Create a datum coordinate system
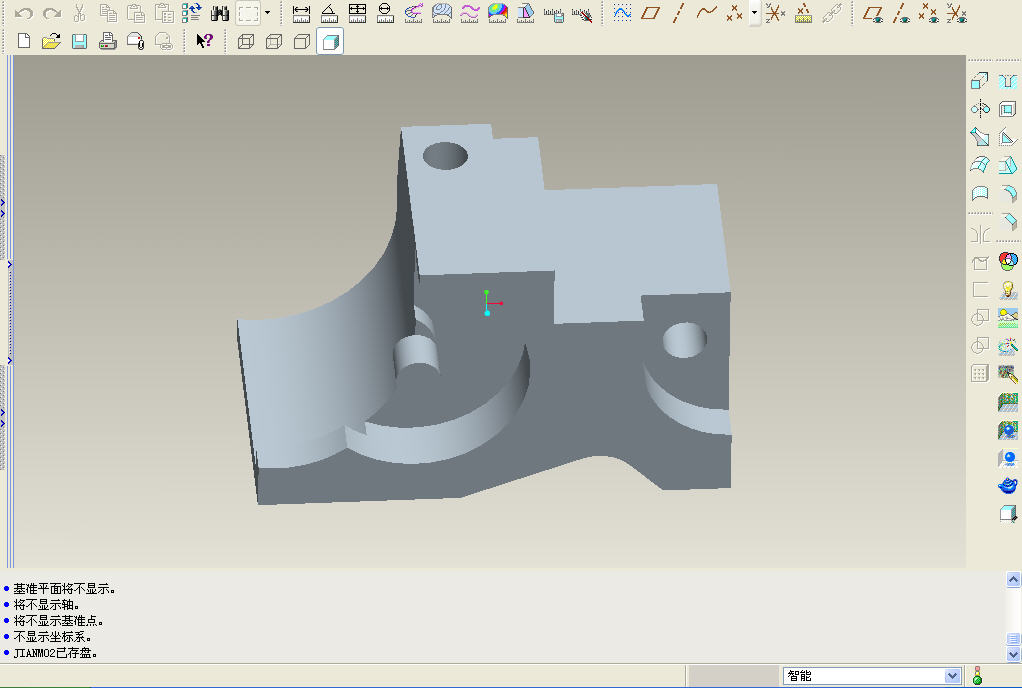The height and width of the screenshot is (688, 1022). point(775,13)
